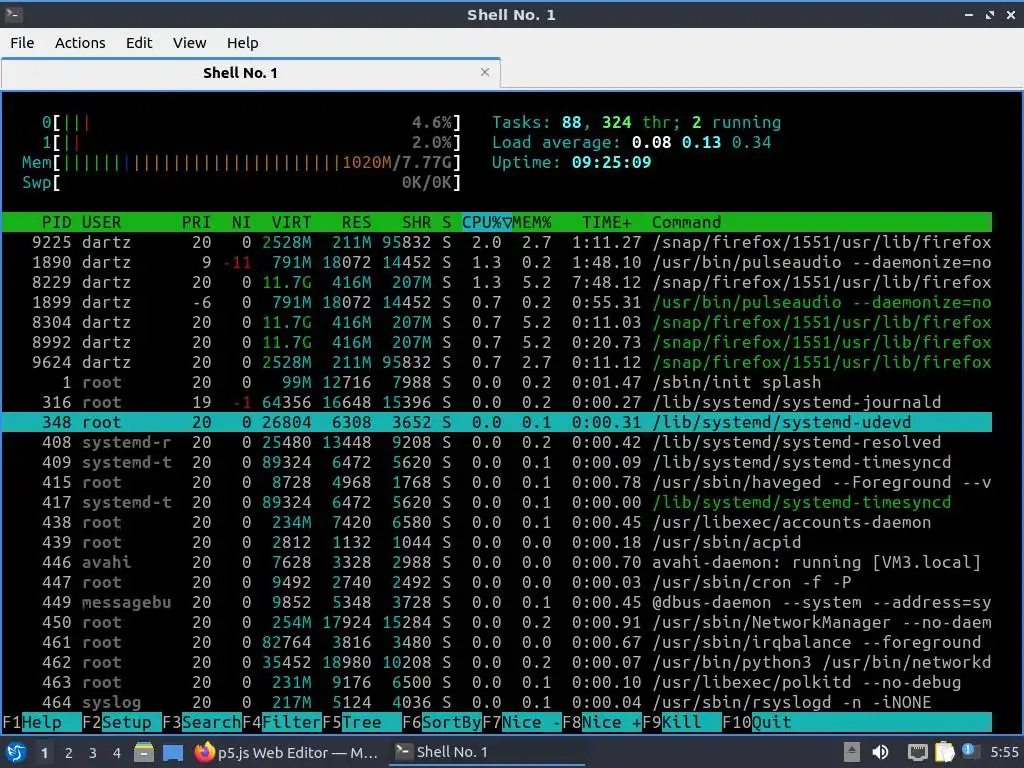Click the F4 Filter button in htop
Screen dimensions: 1024x768
281,722
